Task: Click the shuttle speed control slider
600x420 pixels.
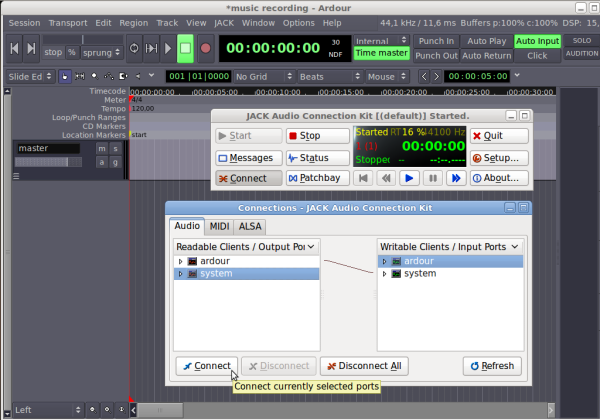Action: tap(83, 40)
